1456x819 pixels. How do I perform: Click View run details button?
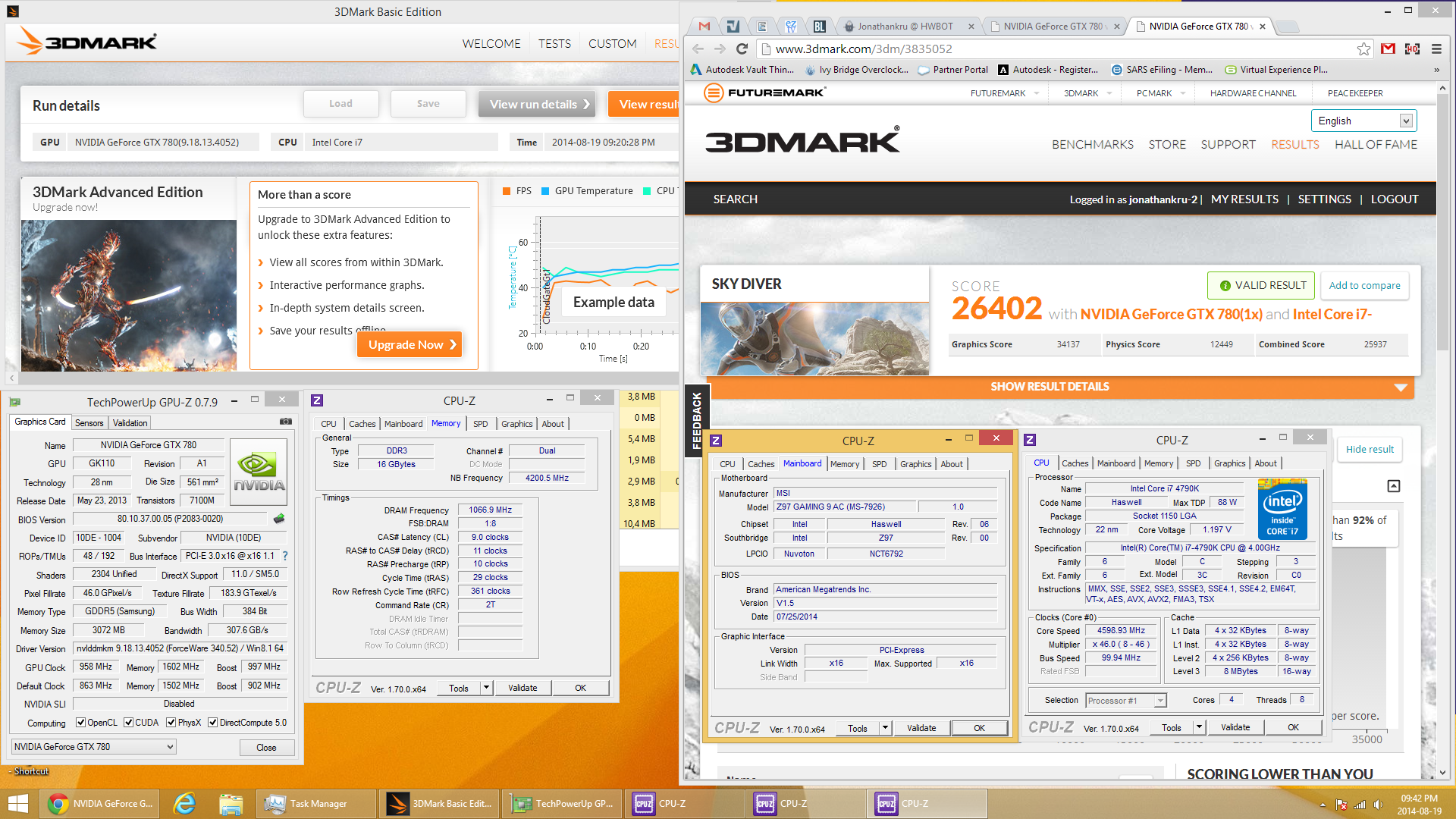(537, 104)
